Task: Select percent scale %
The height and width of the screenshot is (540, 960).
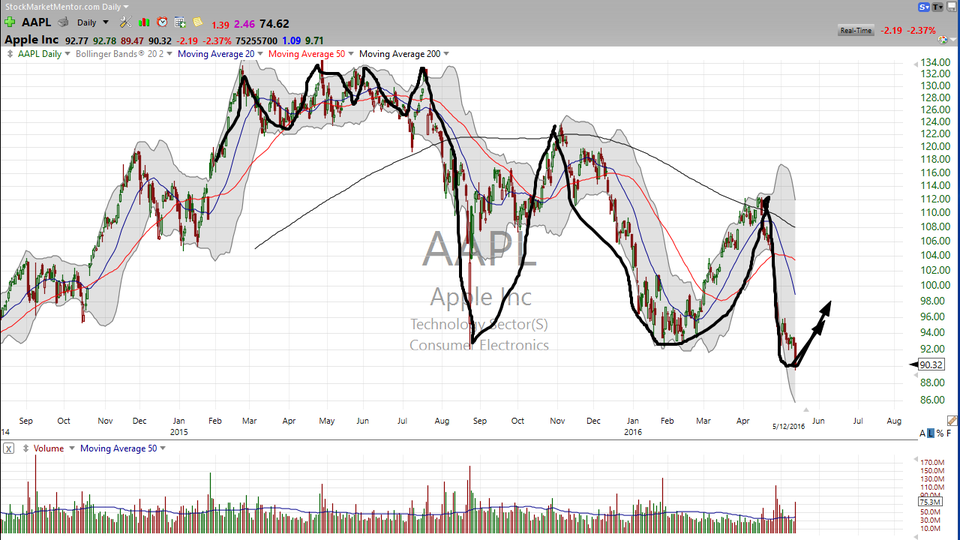Action: tap(940, 433)
